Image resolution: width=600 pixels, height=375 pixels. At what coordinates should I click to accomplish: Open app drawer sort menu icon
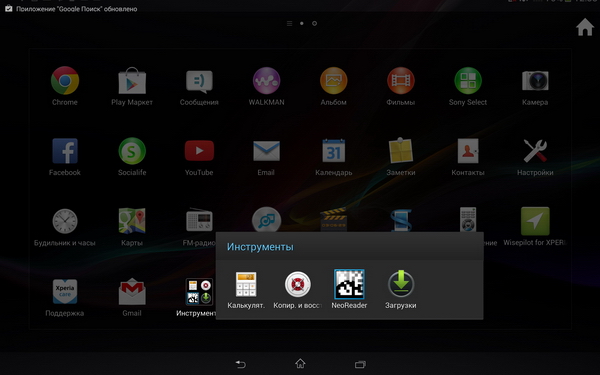coord(289,24)
